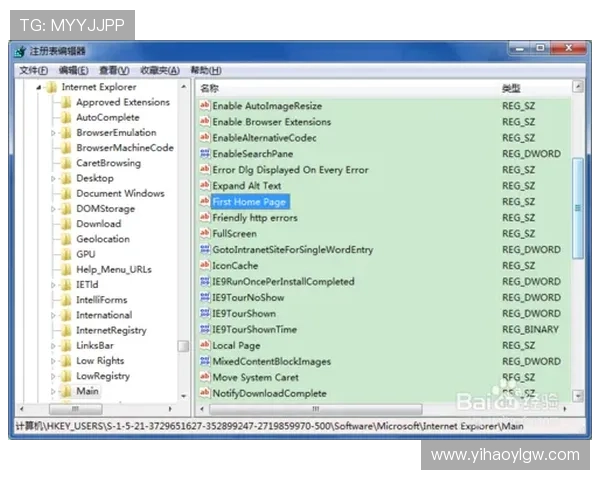Select the DOMStorage key in tree
Image resolution: width=600 pixels, height=480 pixels.
point(105,208)
